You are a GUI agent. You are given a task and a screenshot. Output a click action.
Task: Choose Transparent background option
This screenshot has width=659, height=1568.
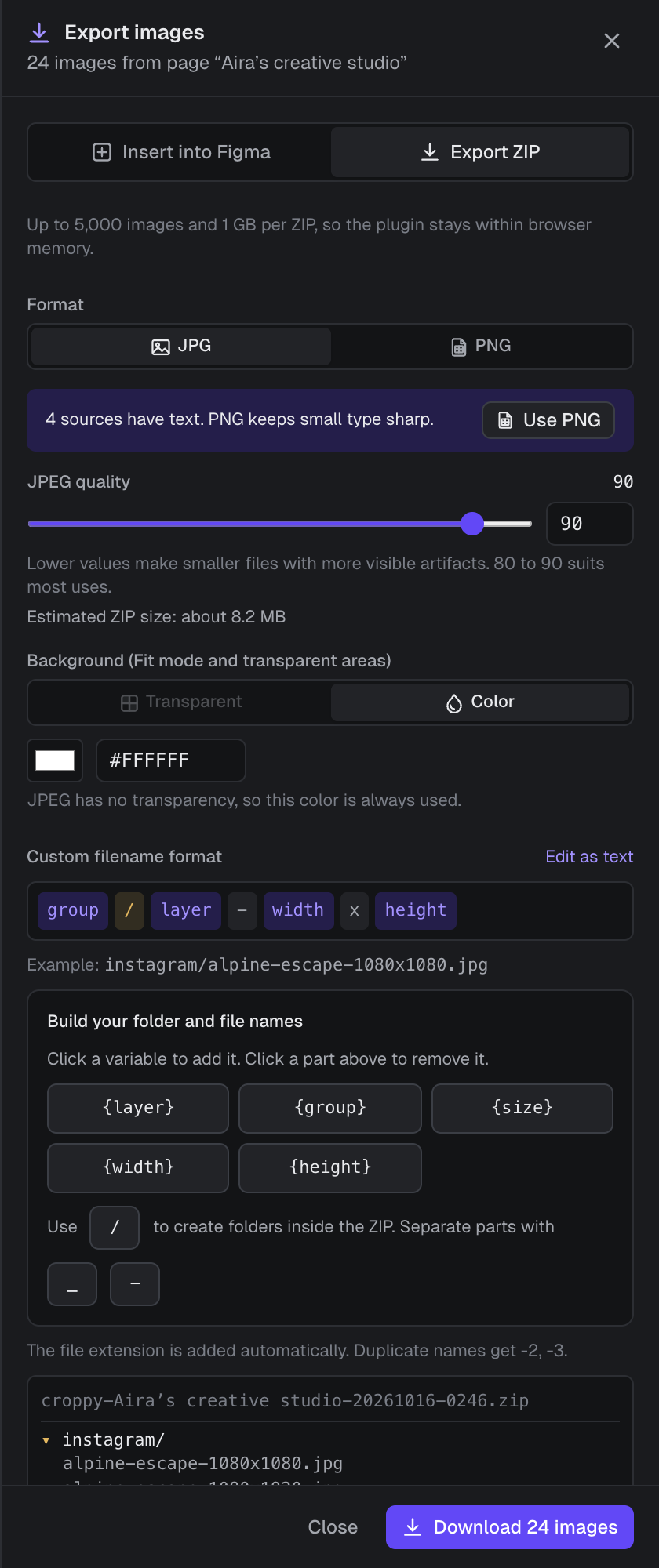coord(181,702)
